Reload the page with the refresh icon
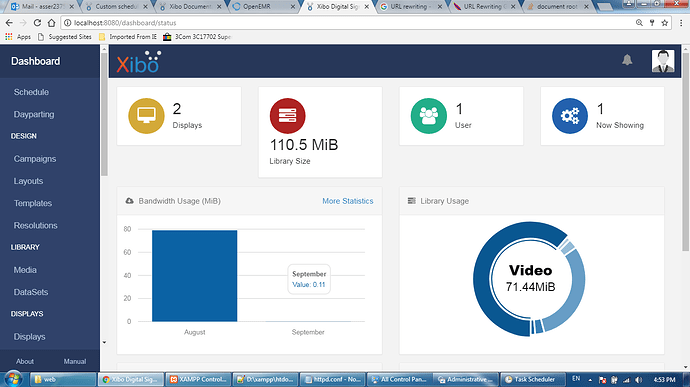Screen dimensions: 690x387 click(37, 23)
